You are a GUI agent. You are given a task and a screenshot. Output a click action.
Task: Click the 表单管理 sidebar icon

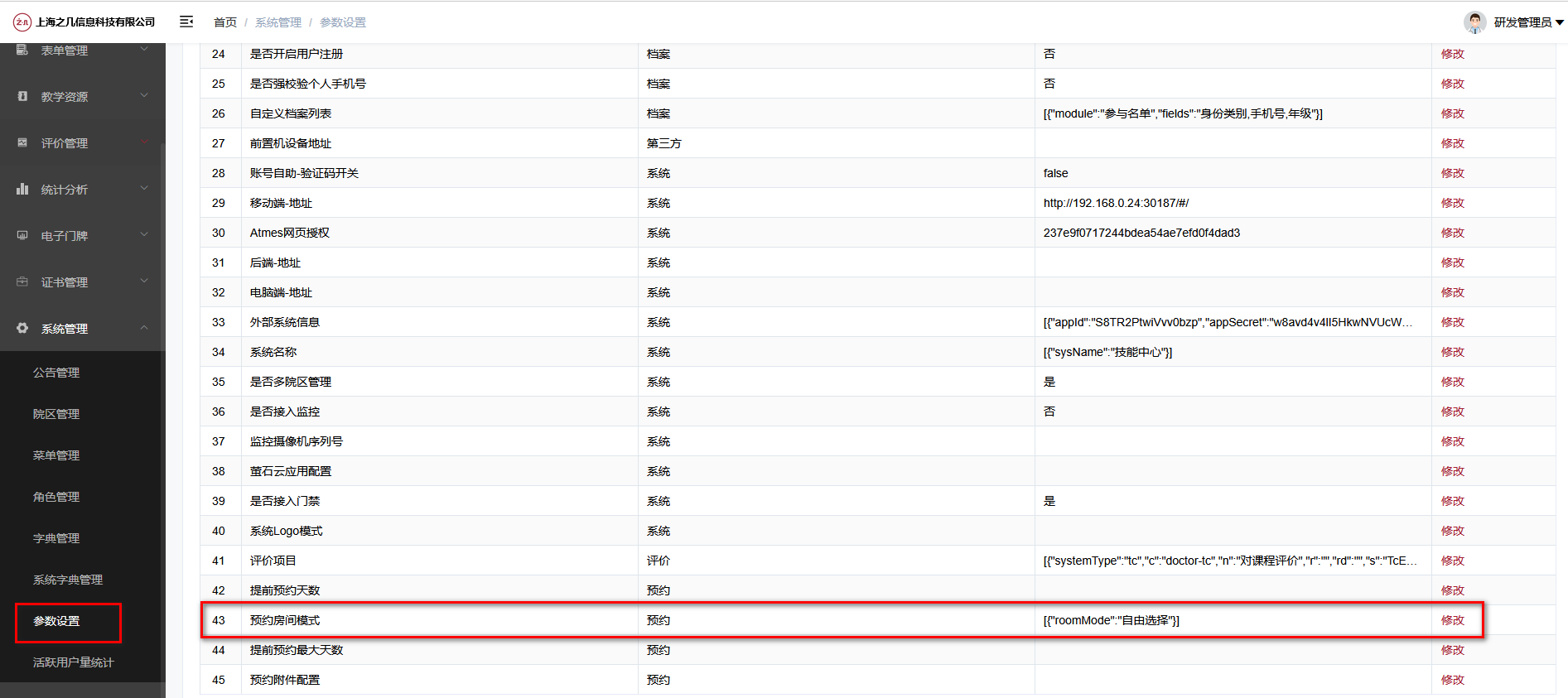(x=22, y=51)
